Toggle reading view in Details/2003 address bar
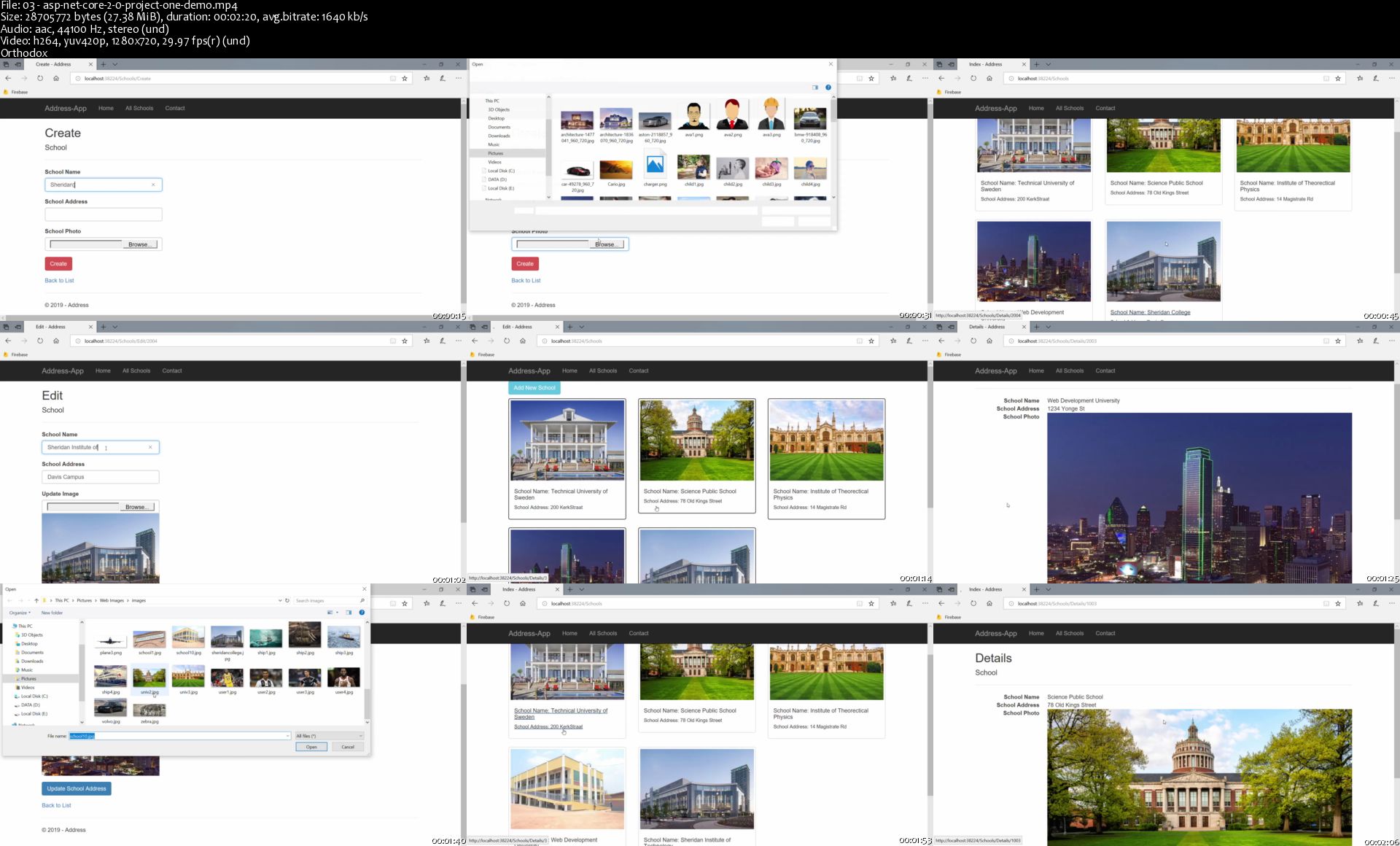Image resolution: width=1400 pixels, height=846 pixels. click(1326, 341)
